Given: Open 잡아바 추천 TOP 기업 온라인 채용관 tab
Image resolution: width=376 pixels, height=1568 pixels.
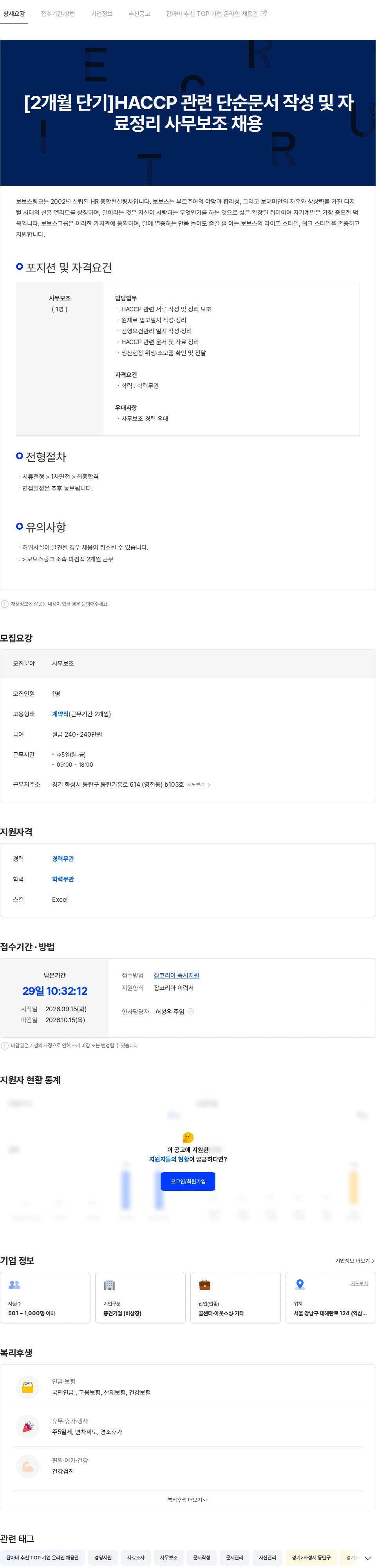Looking at the screenshot, I should click(211, 13).
